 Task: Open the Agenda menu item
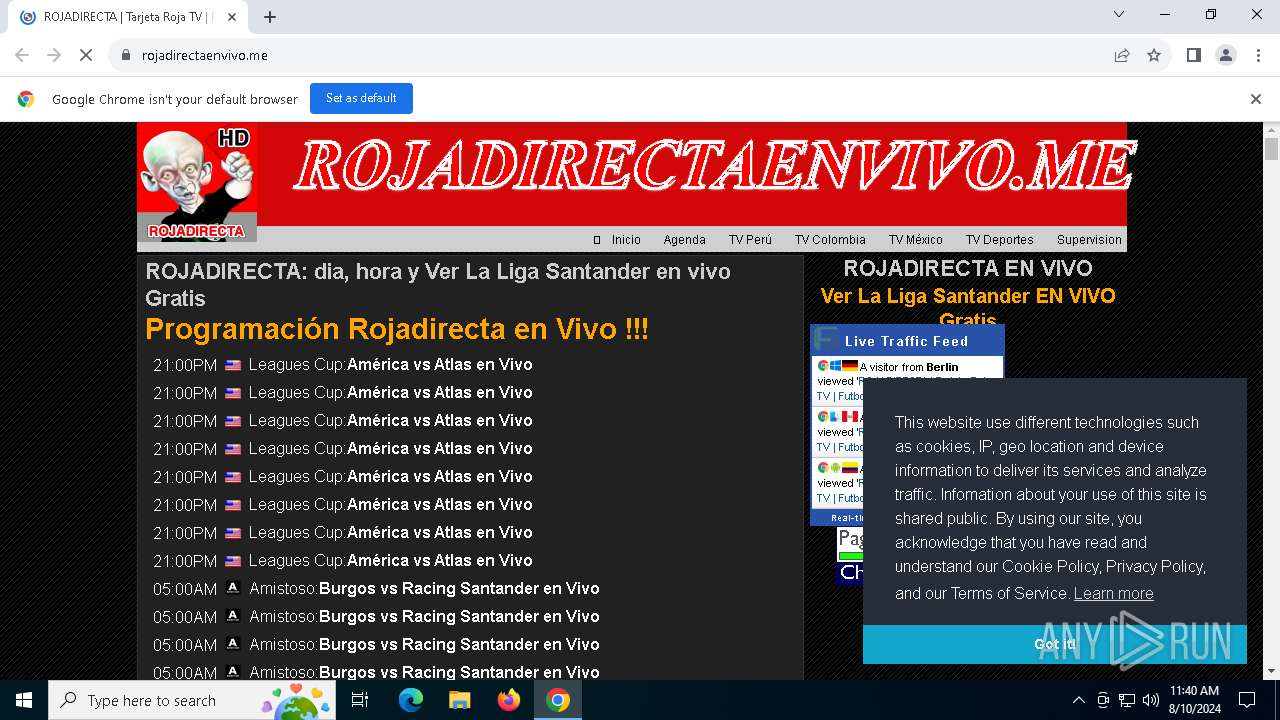click(685, 240)
